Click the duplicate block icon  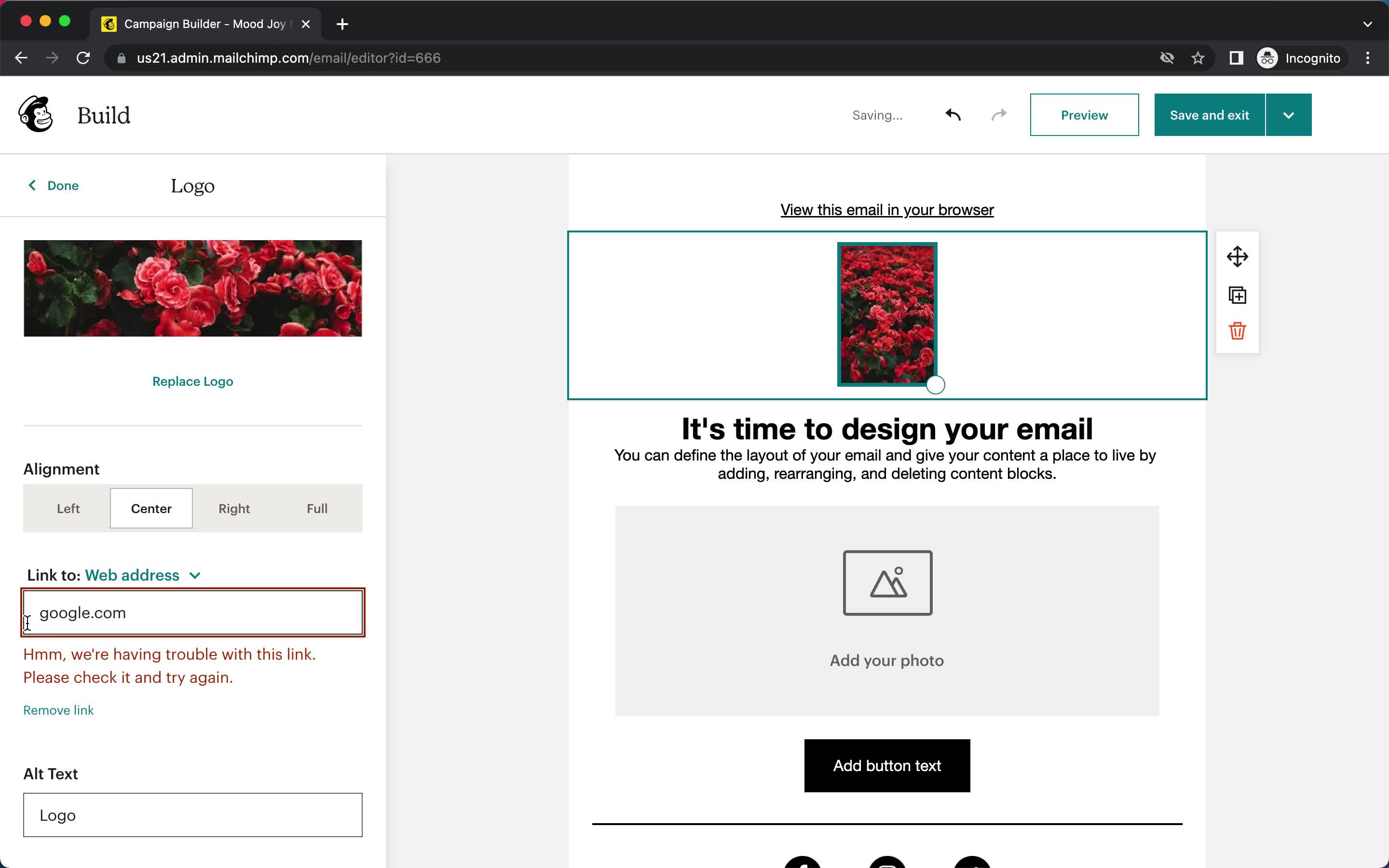coord(1238,294)
